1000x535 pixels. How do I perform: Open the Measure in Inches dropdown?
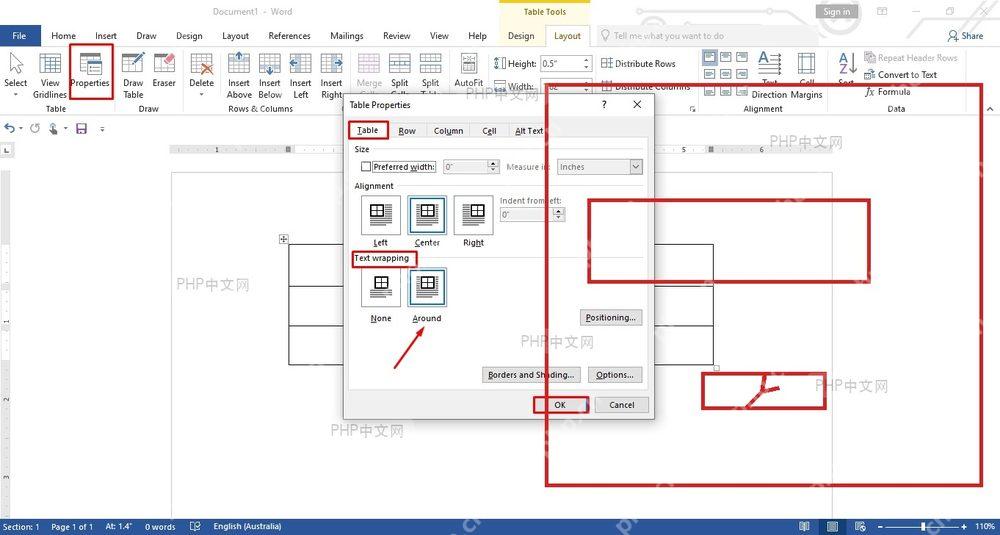[600, 167]
